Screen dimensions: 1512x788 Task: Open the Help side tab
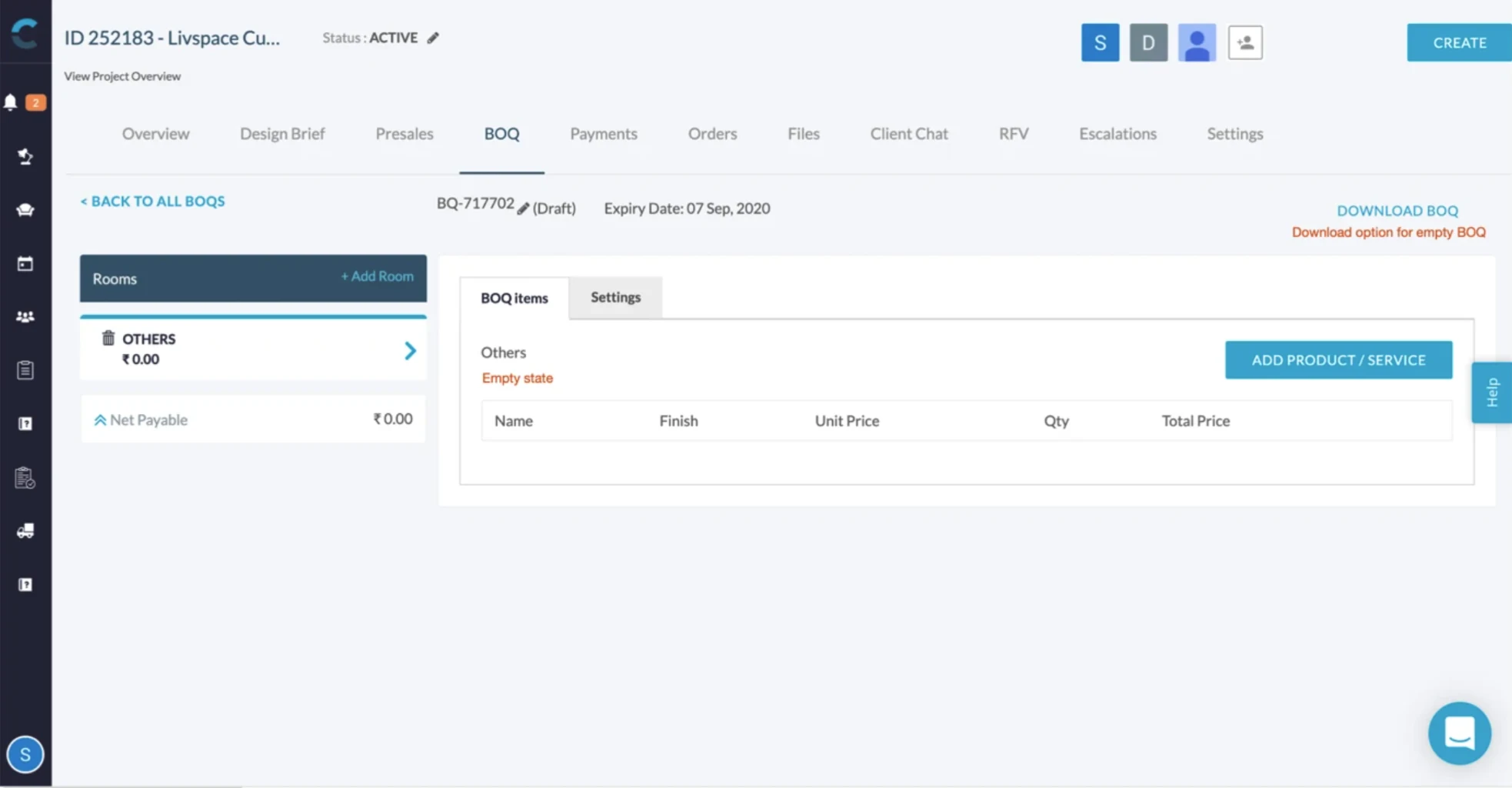[1491, 392]
